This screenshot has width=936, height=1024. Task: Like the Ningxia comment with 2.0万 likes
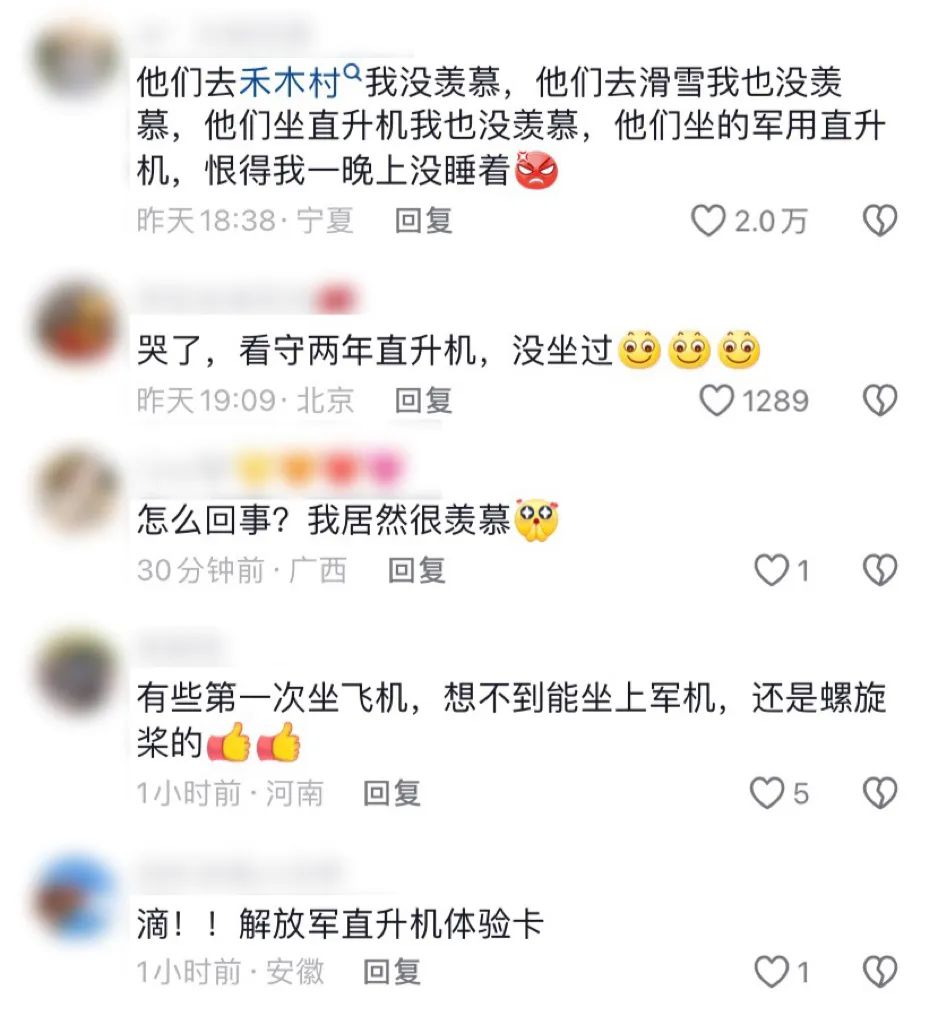tap(708, 221)
